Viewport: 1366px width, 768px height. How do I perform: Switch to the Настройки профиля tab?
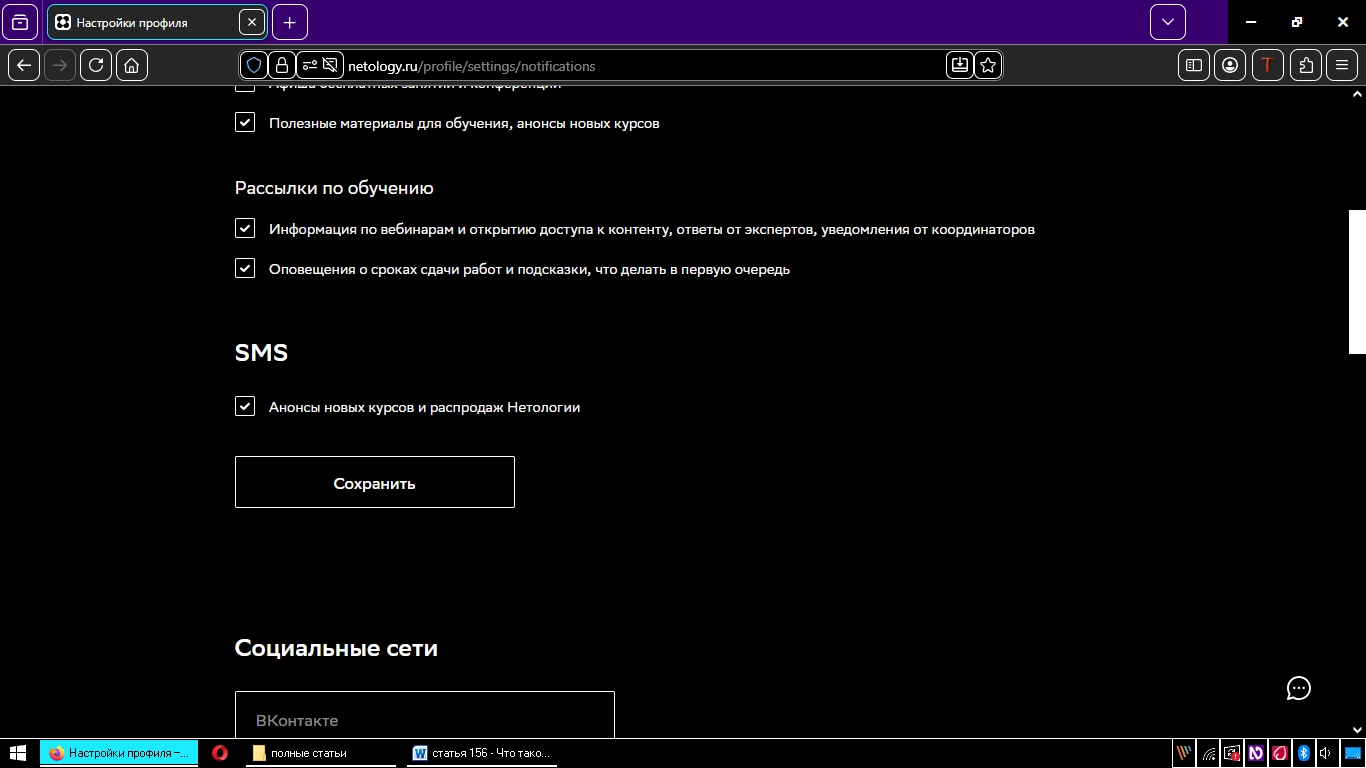click(x=143, y=22)
